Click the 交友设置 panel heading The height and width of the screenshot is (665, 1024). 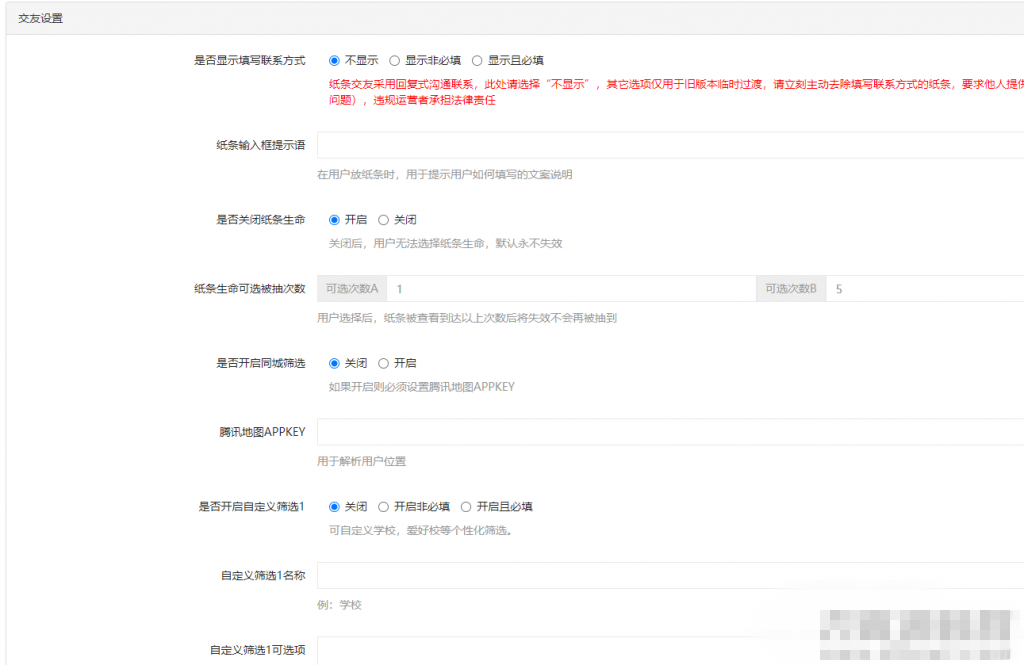point(40,18)
